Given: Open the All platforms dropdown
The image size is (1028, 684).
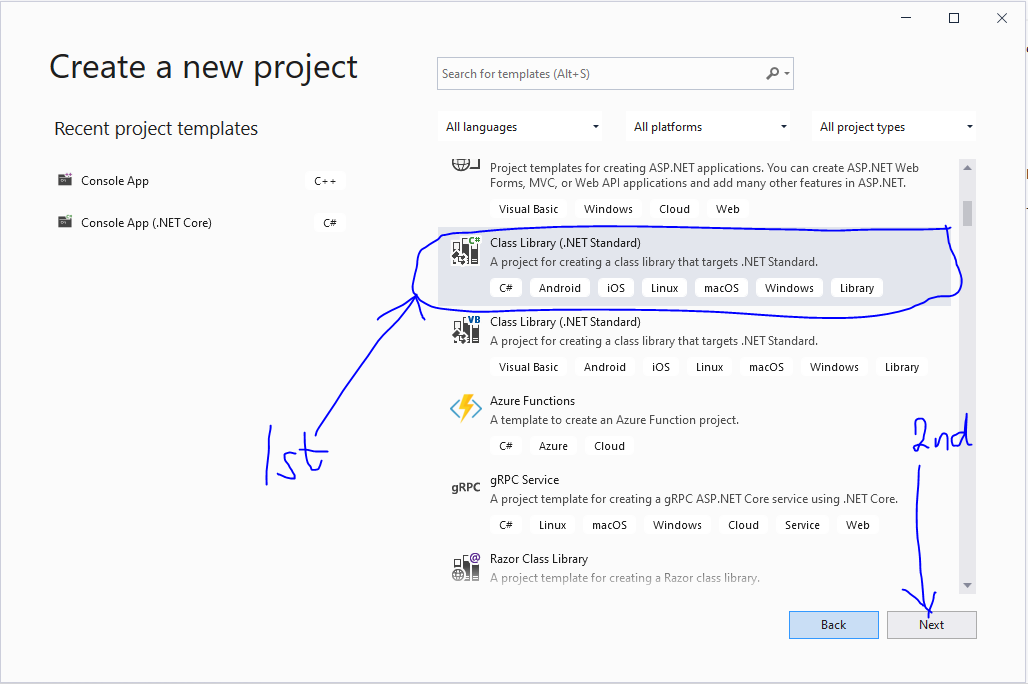Looking at the screenshot, I should (x=708, y=127).
